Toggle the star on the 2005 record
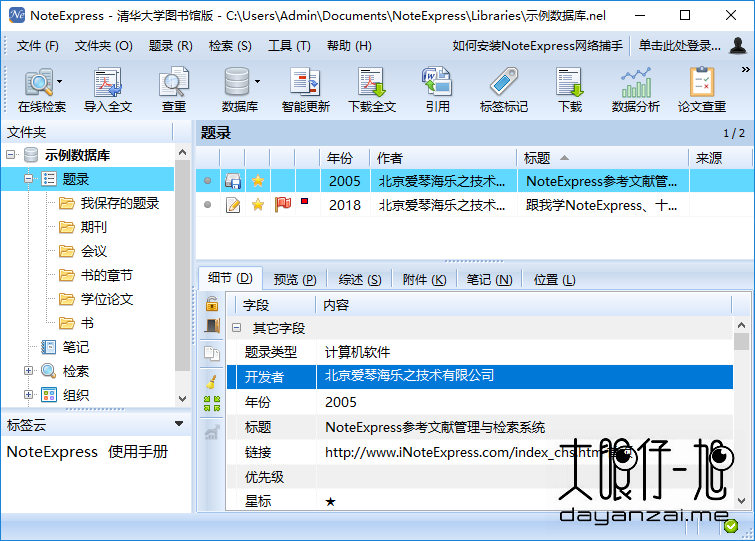 (x=258, y=181)
